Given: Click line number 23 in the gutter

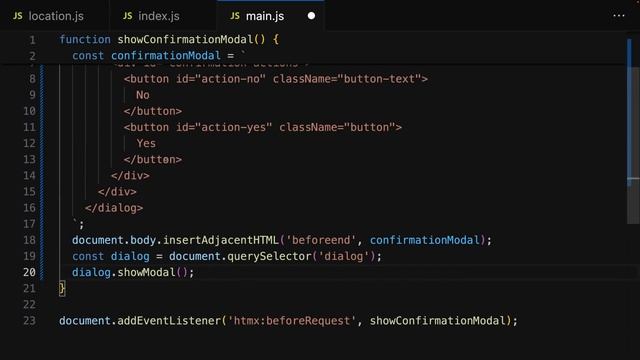Looking at the screenshot, I should (x=29, y=321).
